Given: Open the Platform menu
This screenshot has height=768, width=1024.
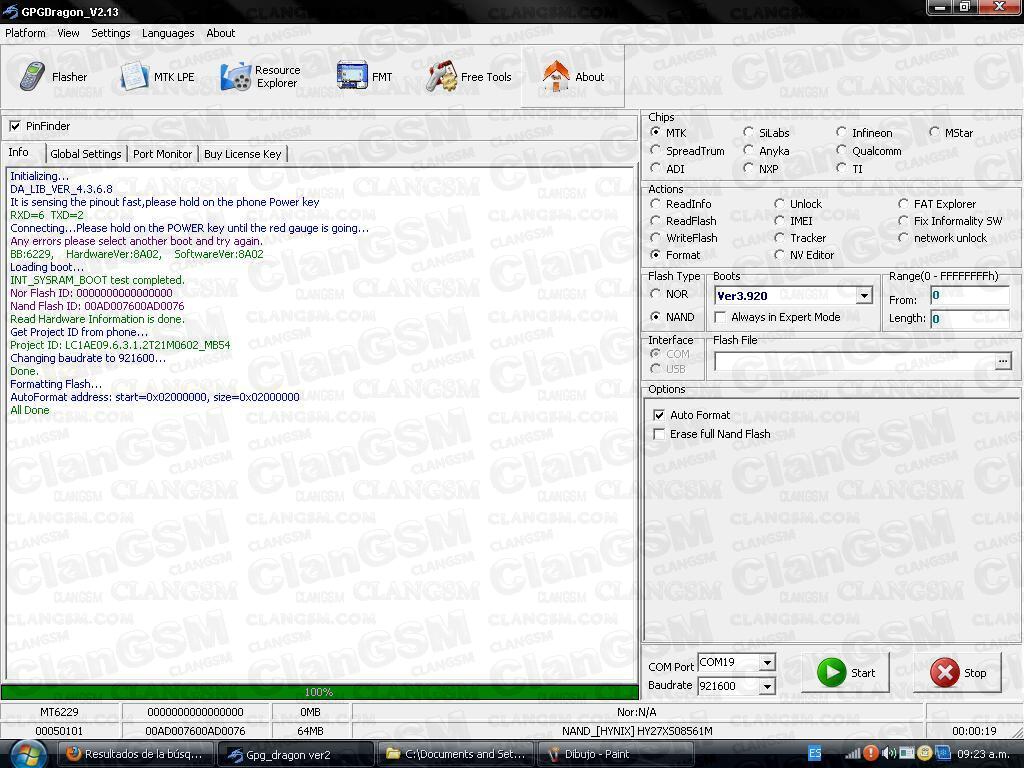Looking at the screenshot, I should tap(25, 33).
